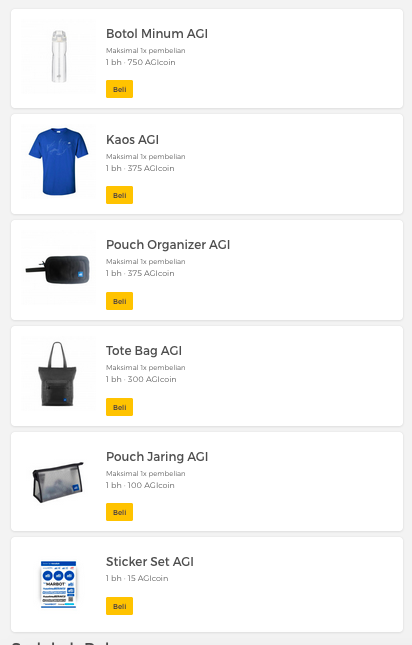This screenshot has width=412, height=645.
Task: Buy the Sticker Set AGI
Action: (x=119, y=606)
